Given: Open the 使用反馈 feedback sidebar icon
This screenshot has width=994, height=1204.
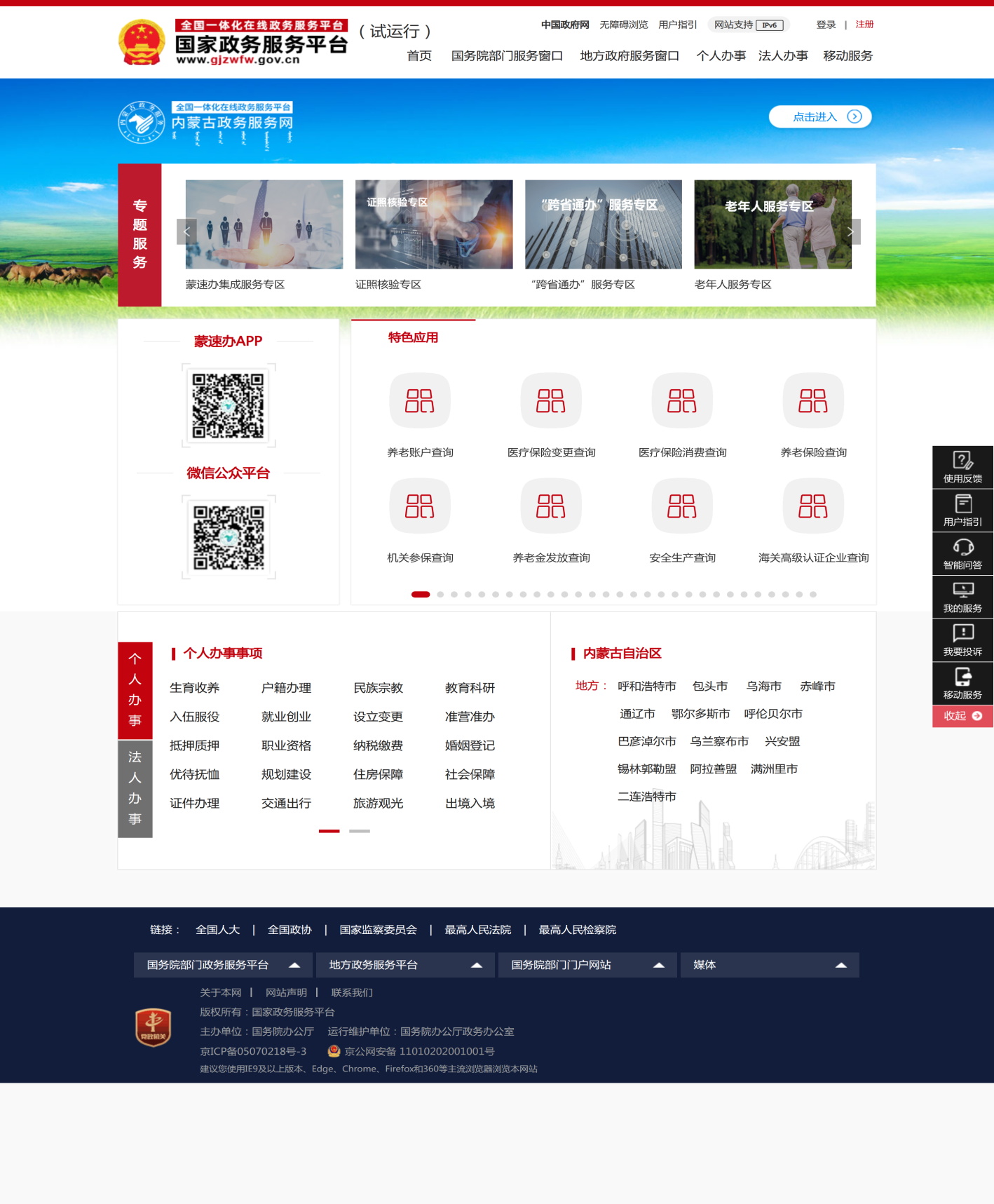Looking at the screenshot, I should point(962,467).
